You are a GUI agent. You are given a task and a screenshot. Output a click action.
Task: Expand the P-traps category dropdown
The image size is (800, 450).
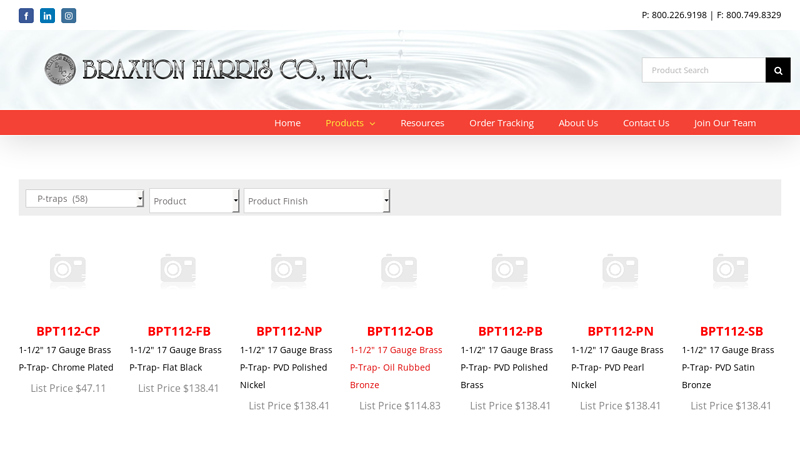(85, 199)
